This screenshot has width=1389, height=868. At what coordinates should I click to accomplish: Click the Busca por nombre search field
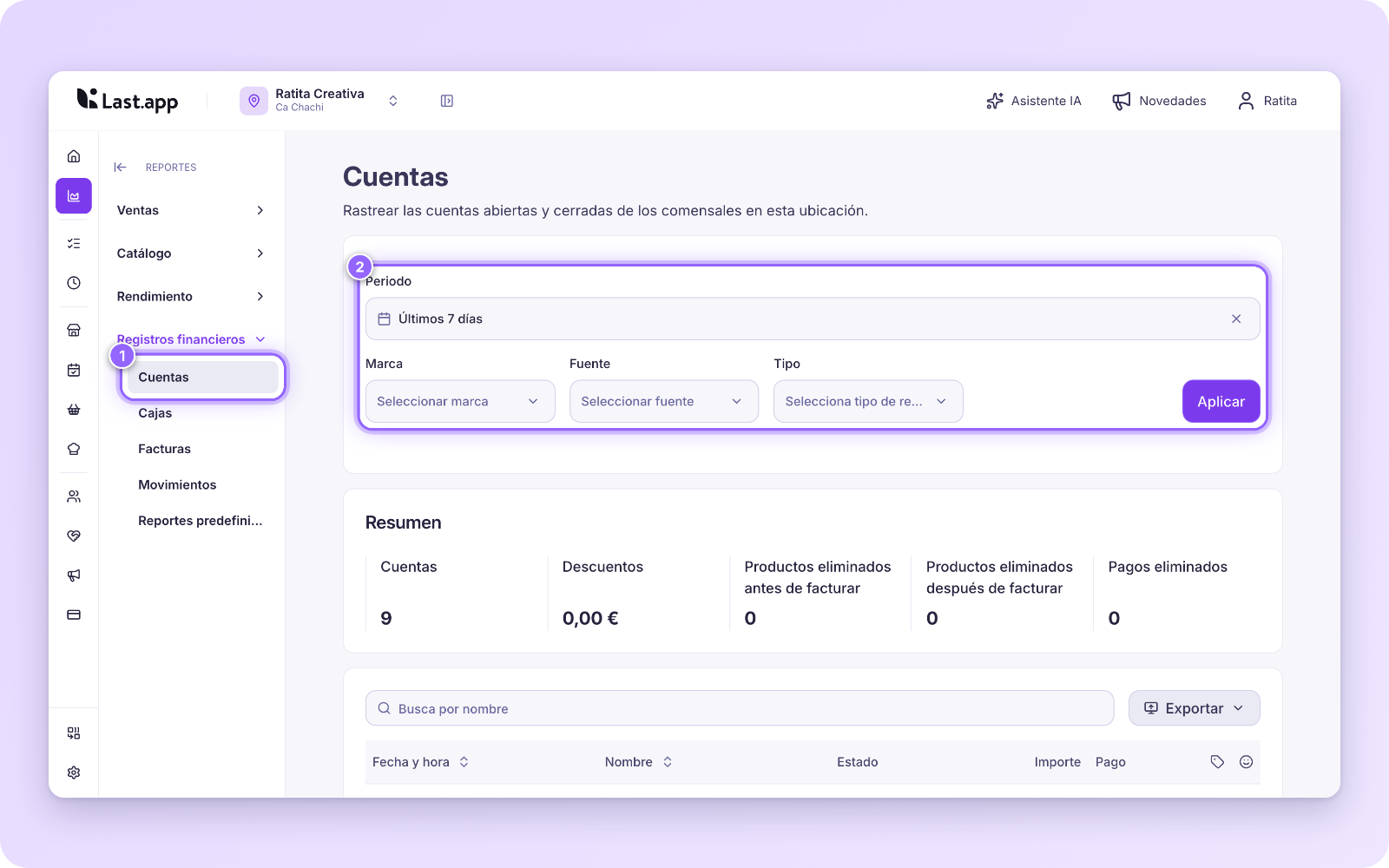coord(740,708)
